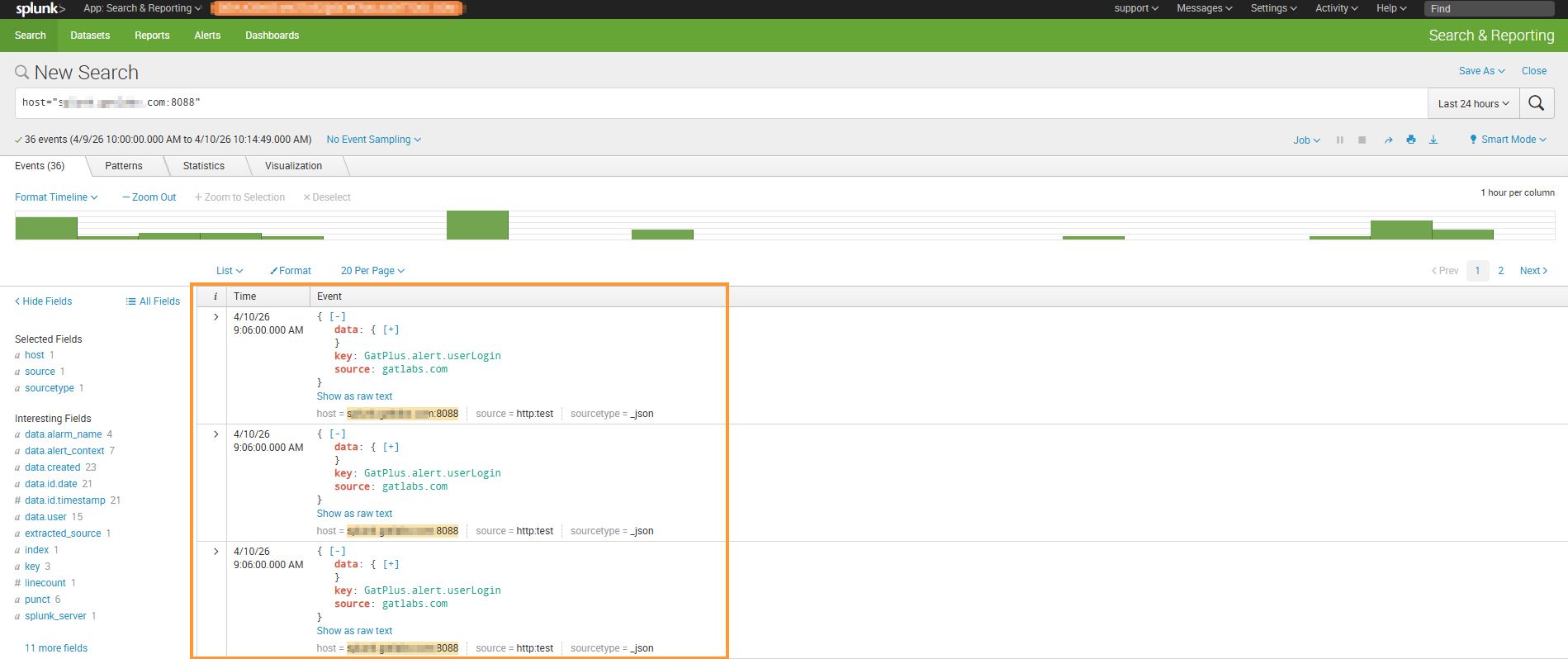Click the Smart Mode lightbulb icon
This screenshot has width=1568, height=659.
[x=1473, y=140]
